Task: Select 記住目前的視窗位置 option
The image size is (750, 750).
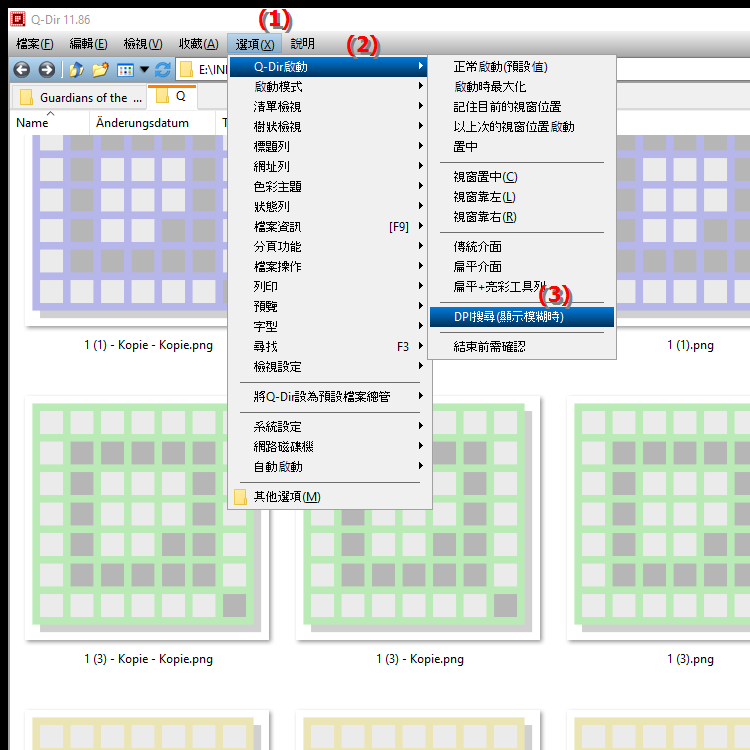Action: (521, 107)
